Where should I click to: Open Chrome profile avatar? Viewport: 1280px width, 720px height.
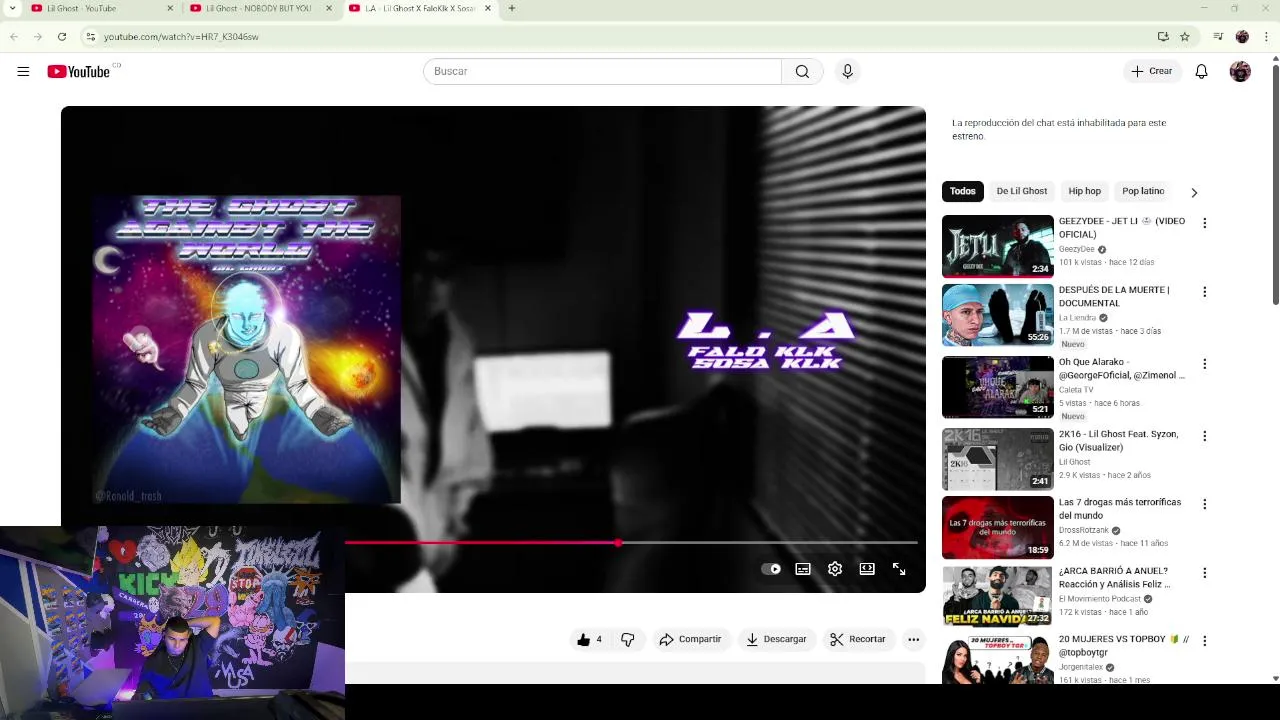pos(1242,36)
